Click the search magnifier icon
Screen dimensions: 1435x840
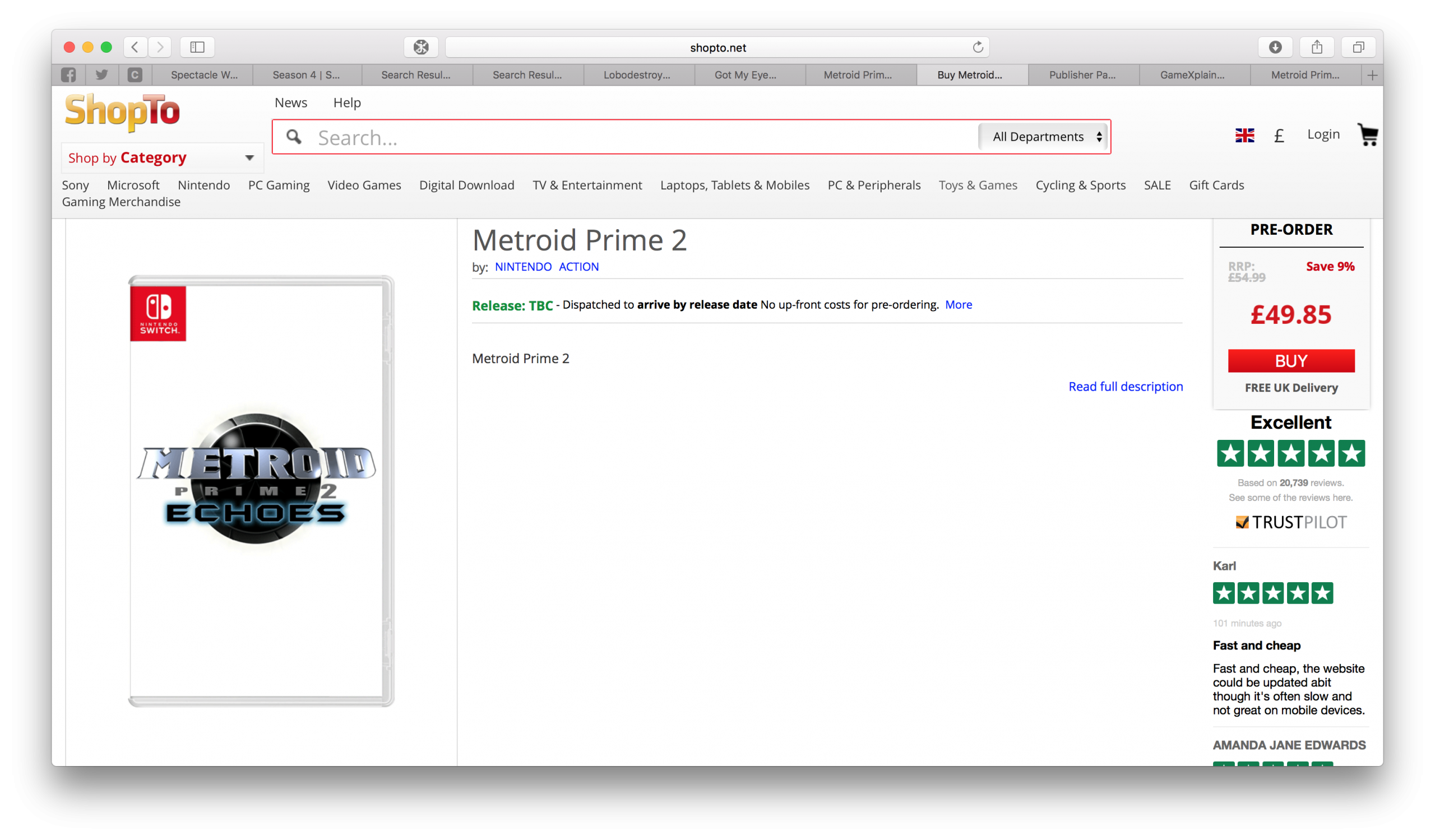(x=294, y=137)
